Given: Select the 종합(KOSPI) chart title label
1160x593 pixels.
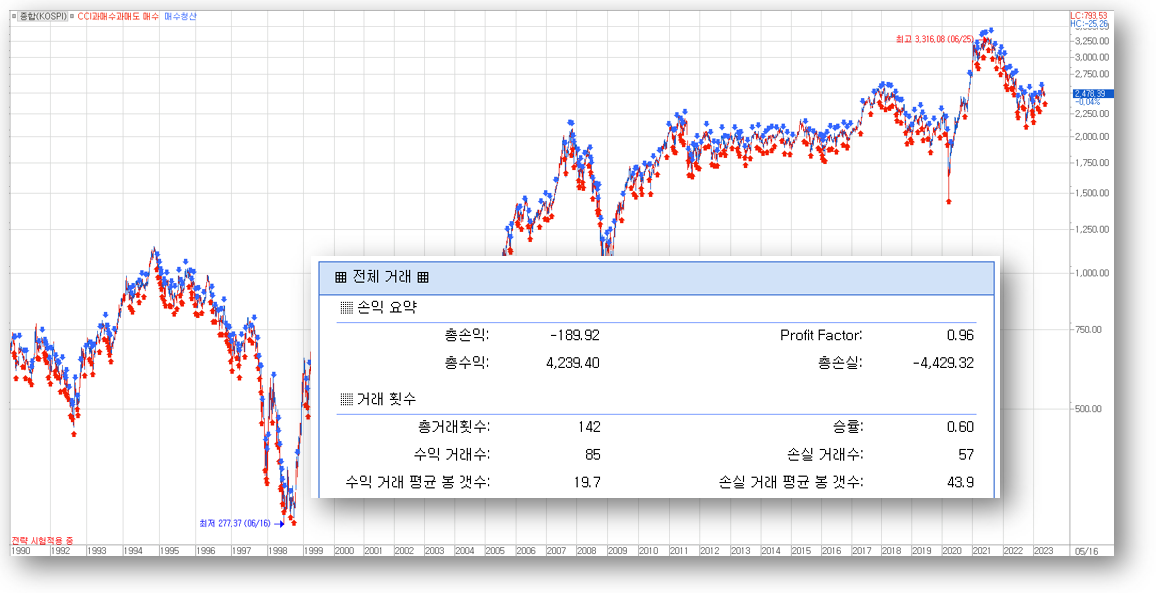Looking at the screenshot, I should pyautogui.click(x=43, y=16).
